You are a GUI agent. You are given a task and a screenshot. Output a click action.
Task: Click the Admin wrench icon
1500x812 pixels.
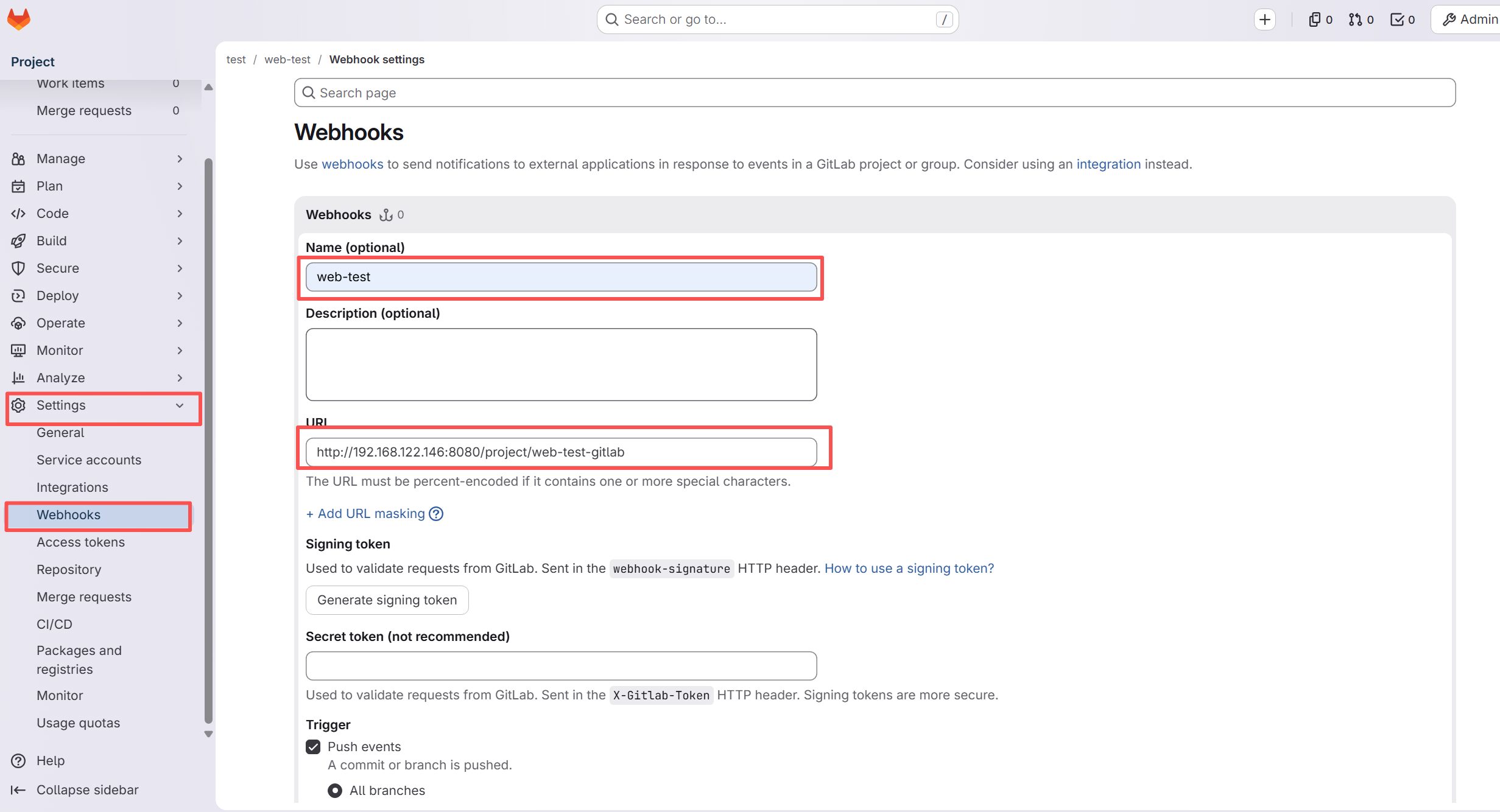[x=1449, y=19]
